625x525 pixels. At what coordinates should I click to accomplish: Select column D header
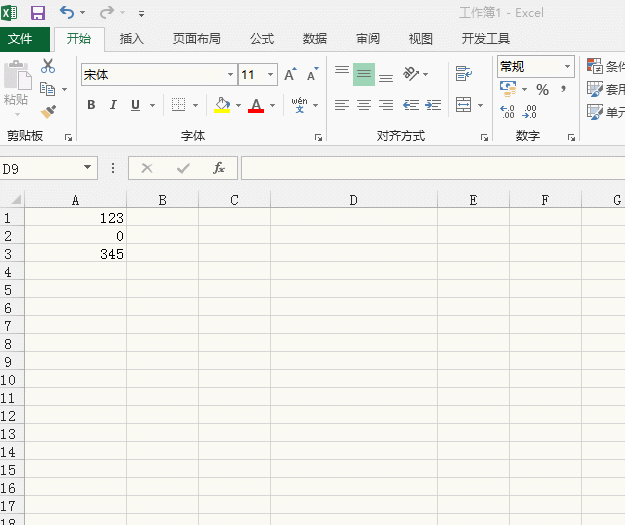point(354,200)
